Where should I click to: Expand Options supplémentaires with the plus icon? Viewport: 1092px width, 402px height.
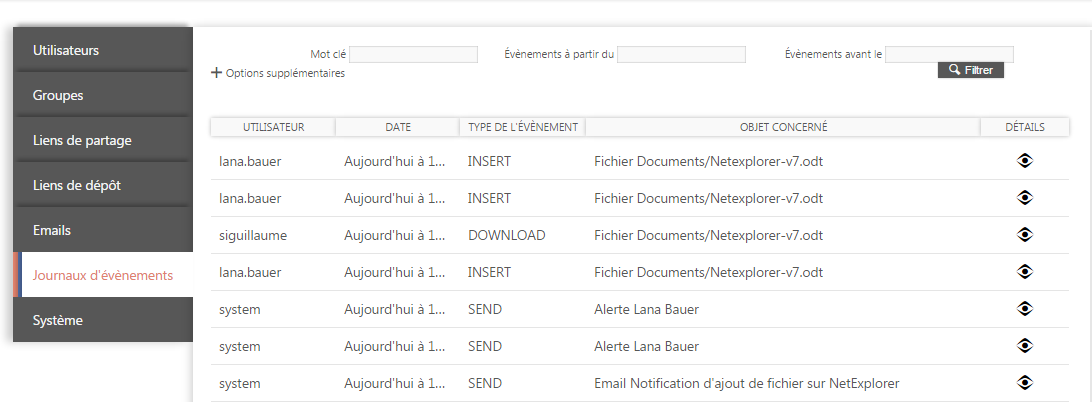pos(217,73)
